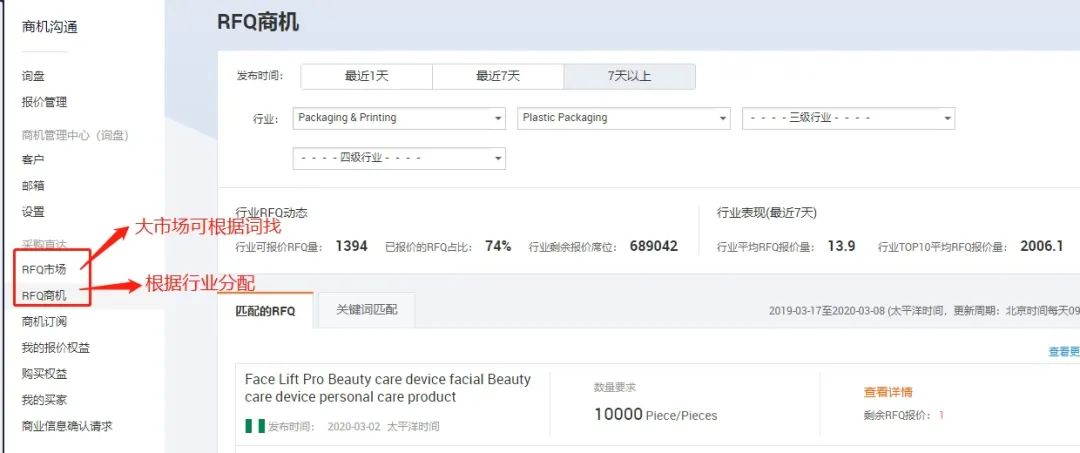Open the Plastic Packaging dropdown

[x=624, y=118]
